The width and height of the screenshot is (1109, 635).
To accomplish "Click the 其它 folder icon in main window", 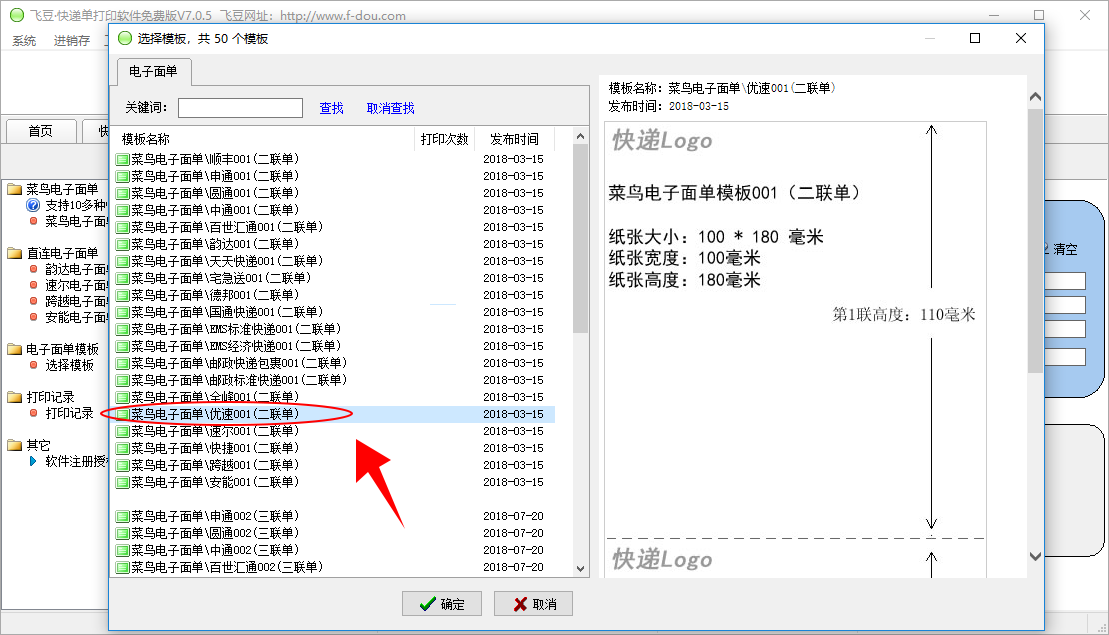I will (15, 445).
